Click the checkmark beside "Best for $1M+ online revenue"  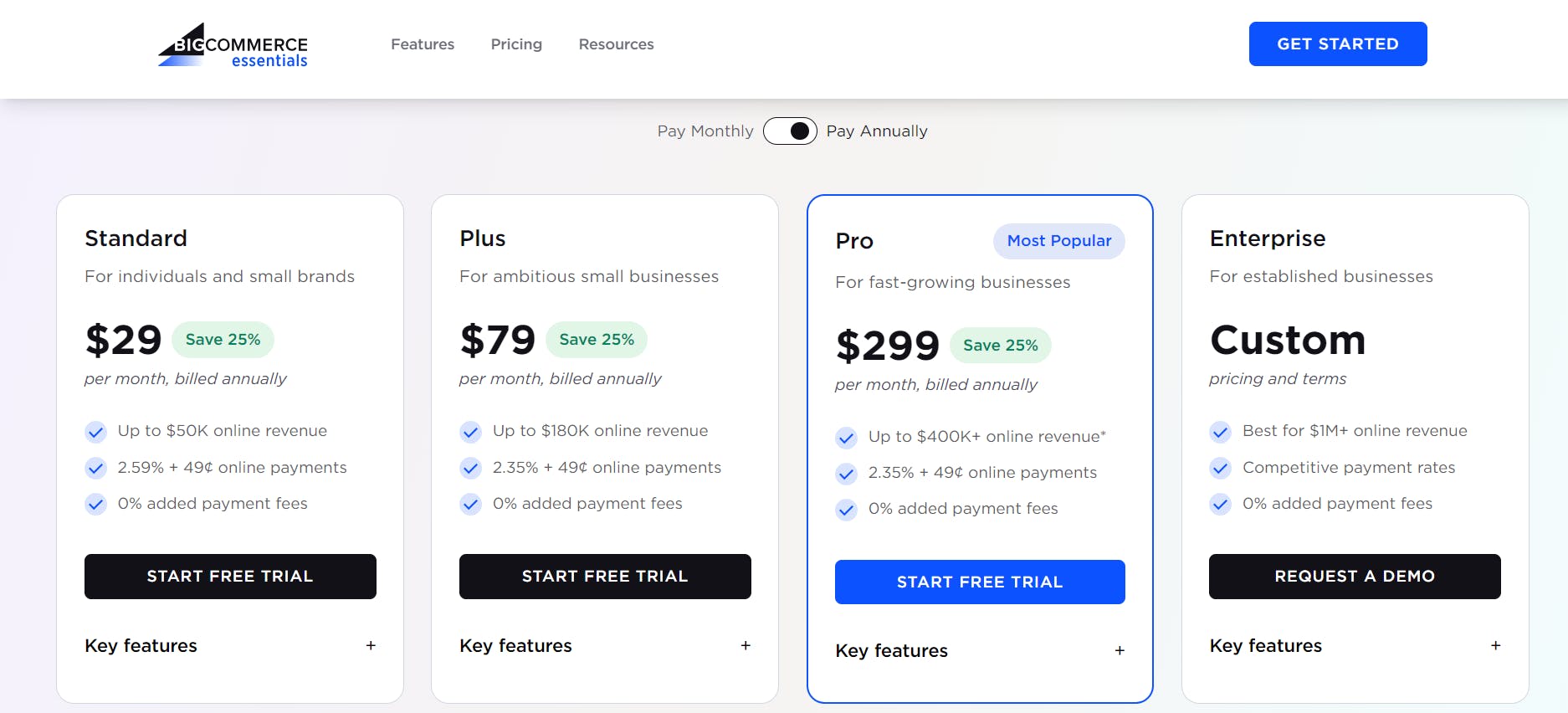(x=1220, y=432)
